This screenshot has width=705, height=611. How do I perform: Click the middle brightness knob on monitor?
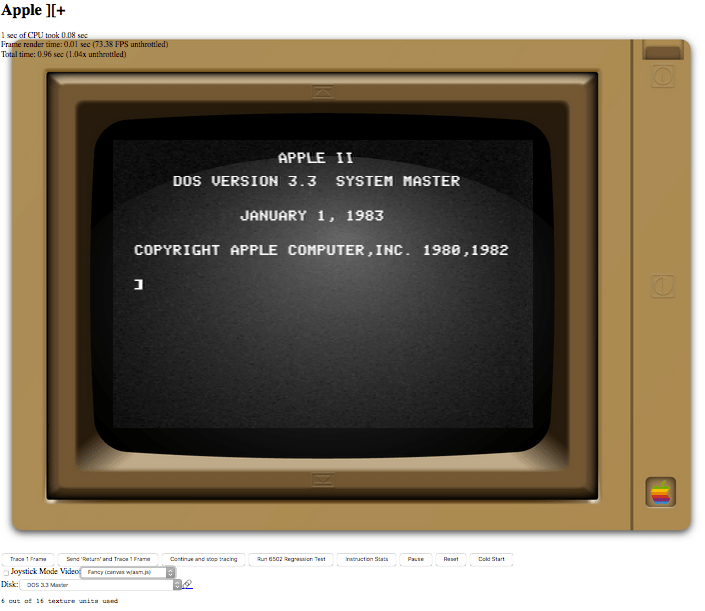coord(661,287)
